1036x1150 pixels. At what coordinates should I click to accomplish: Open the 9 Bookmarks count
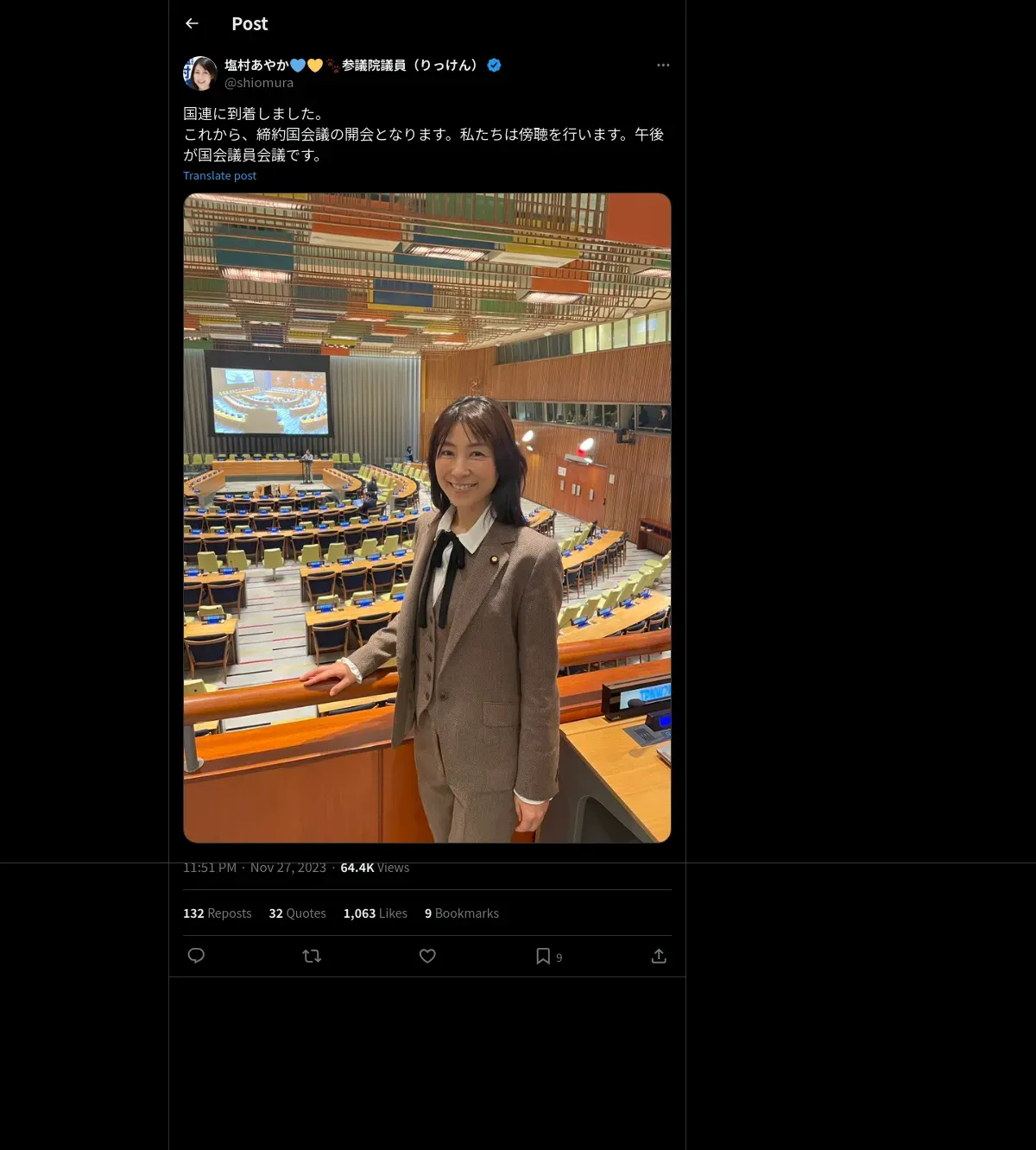462,913
